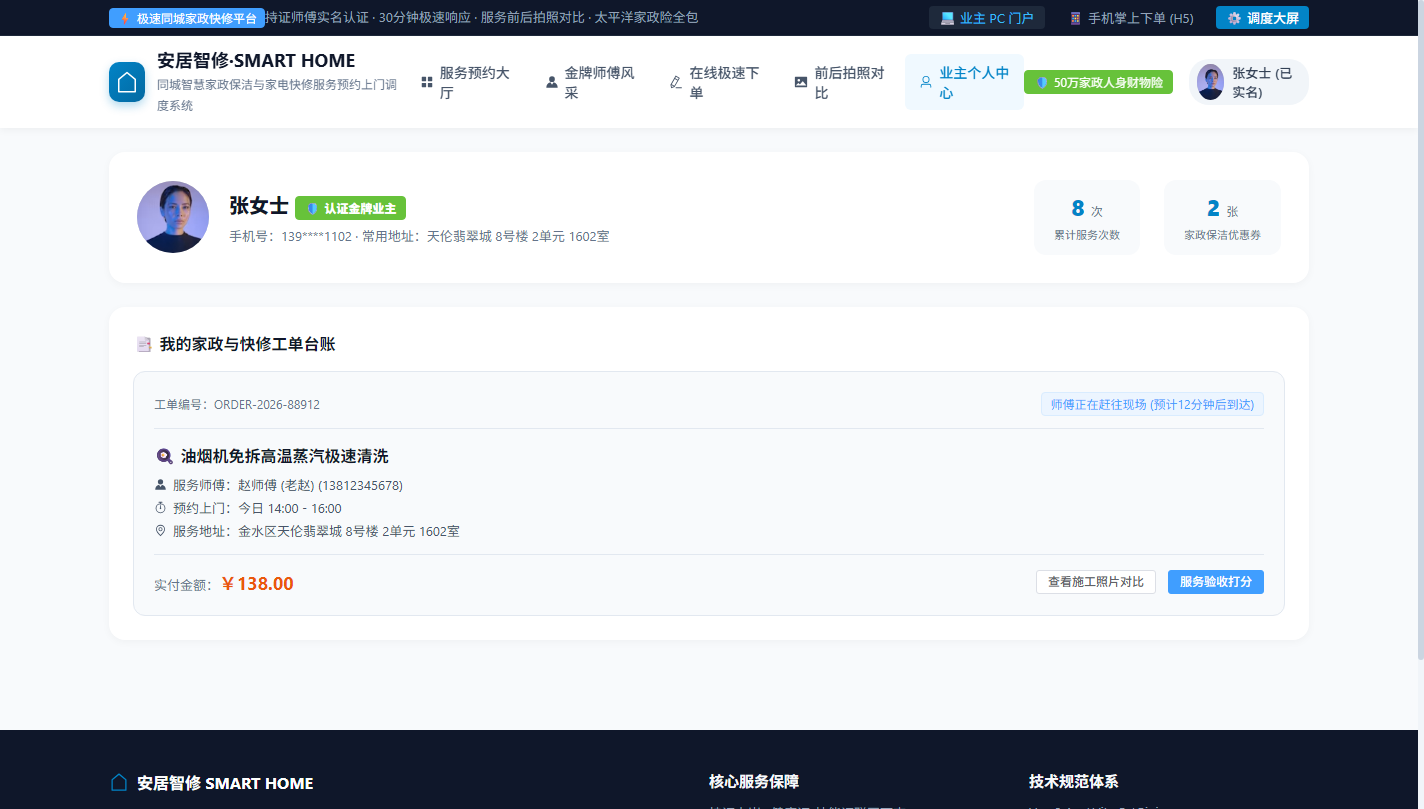Screen dimensions: 1424x809
Task: Click the 累计服务次数 stat card
Action: (x=1087, y=217)
